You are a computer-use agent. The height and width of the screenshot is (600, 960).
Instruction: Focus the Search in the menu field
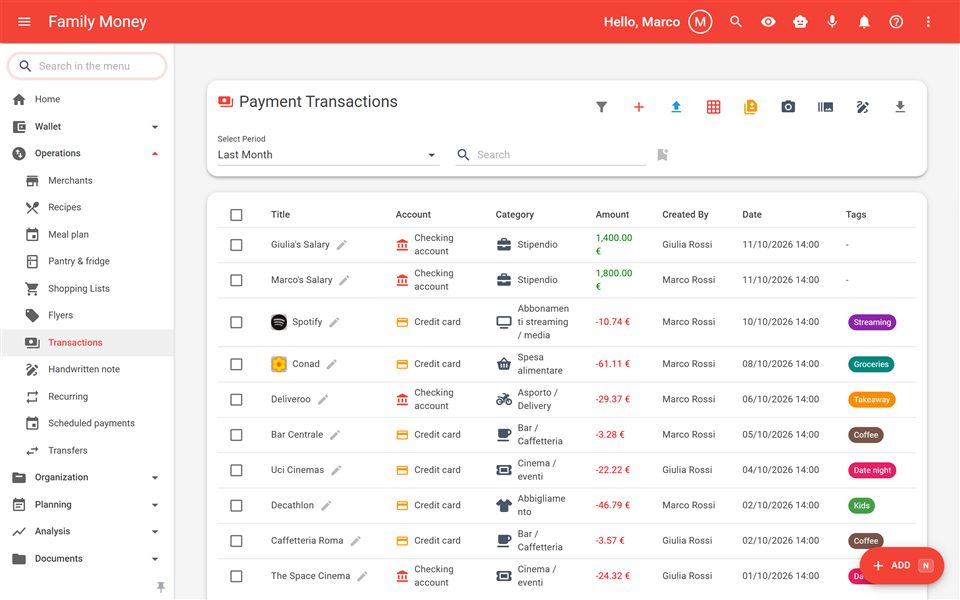click(x=87, y=66)
